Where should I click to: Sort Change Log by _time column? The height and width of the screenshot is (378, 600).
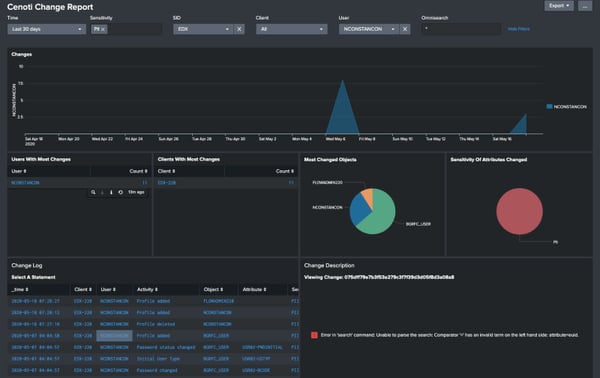(x=20, y=290)
